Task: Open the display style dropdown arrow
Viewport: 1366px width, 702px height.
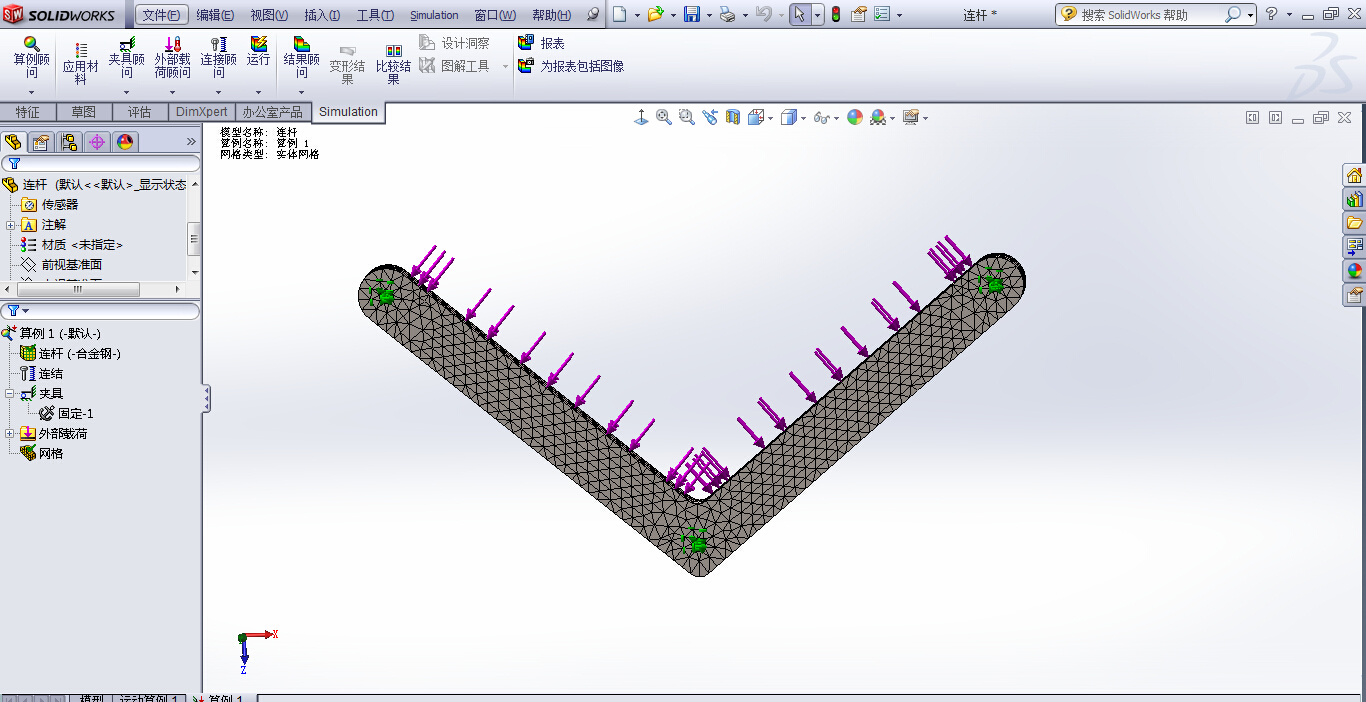Action: coord(803,117)
